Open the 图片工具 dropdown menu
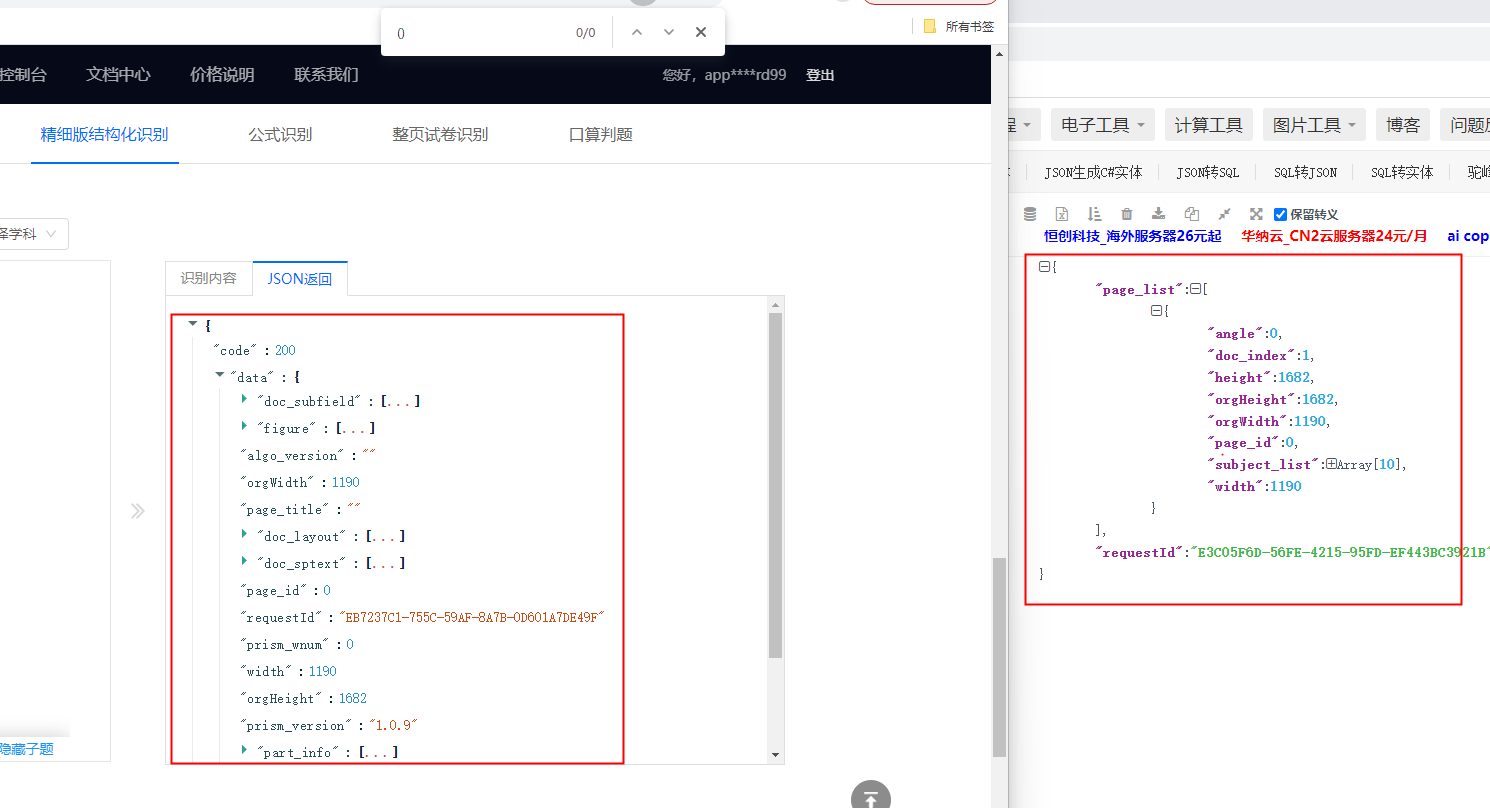Screen dimensions: 1490x808 tap(1314, 125)
